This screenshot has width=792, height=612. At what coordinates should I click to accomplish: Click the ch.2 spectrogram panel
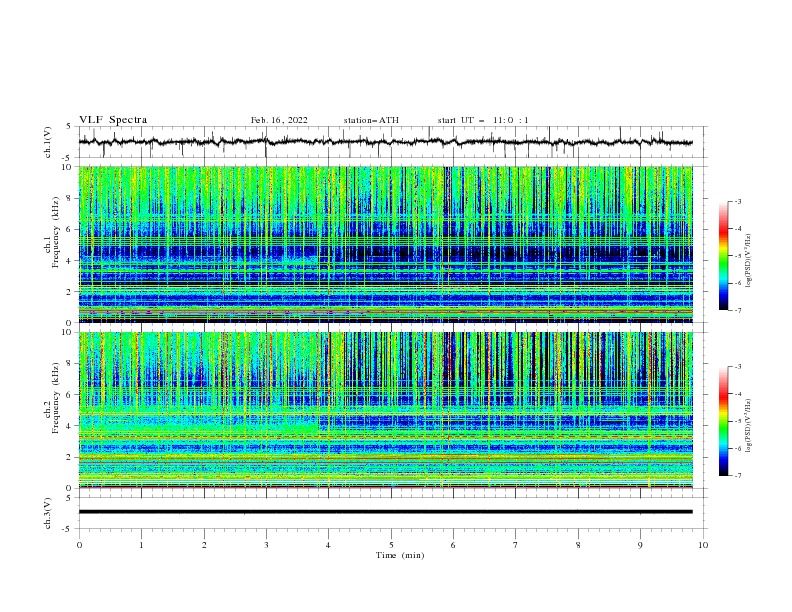point(386,410)
